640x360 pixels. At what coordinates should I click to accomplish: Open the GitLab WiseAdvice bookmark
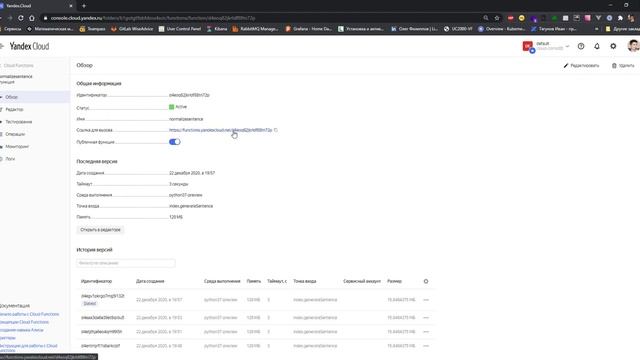[132, 29]
